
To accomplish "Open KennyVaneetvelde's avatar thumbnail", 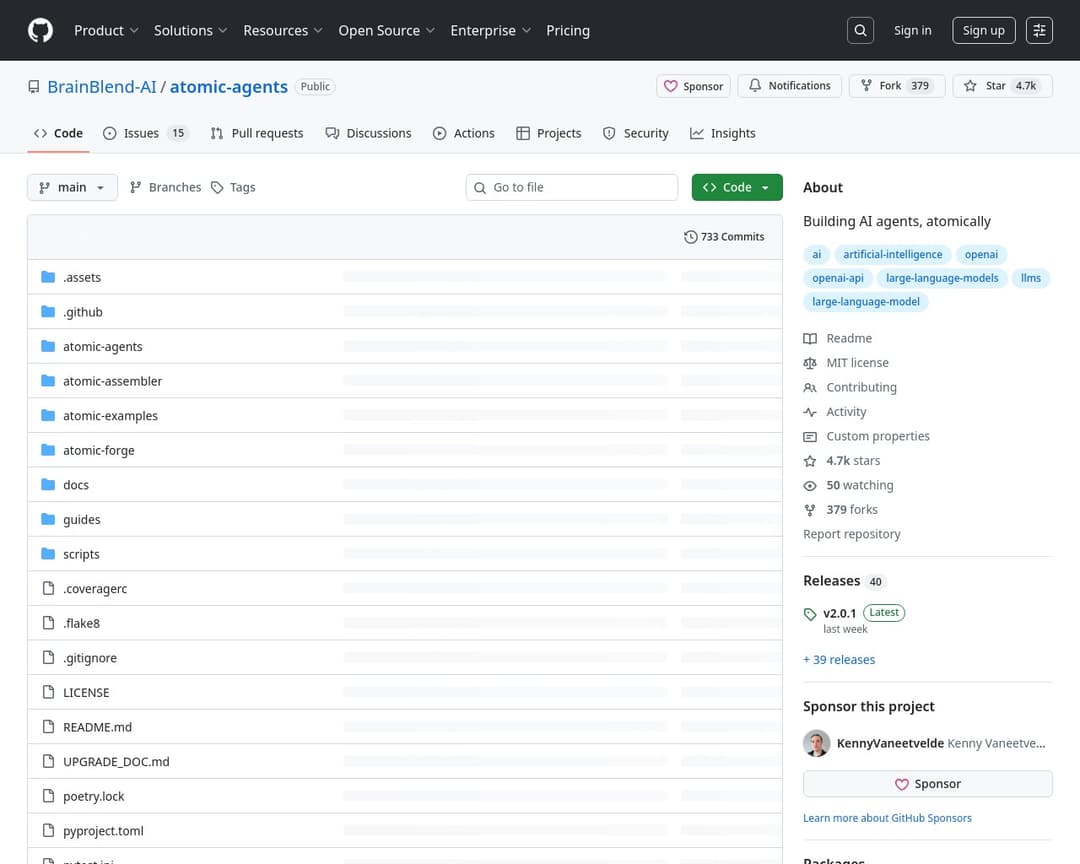I will click(817, 743).
